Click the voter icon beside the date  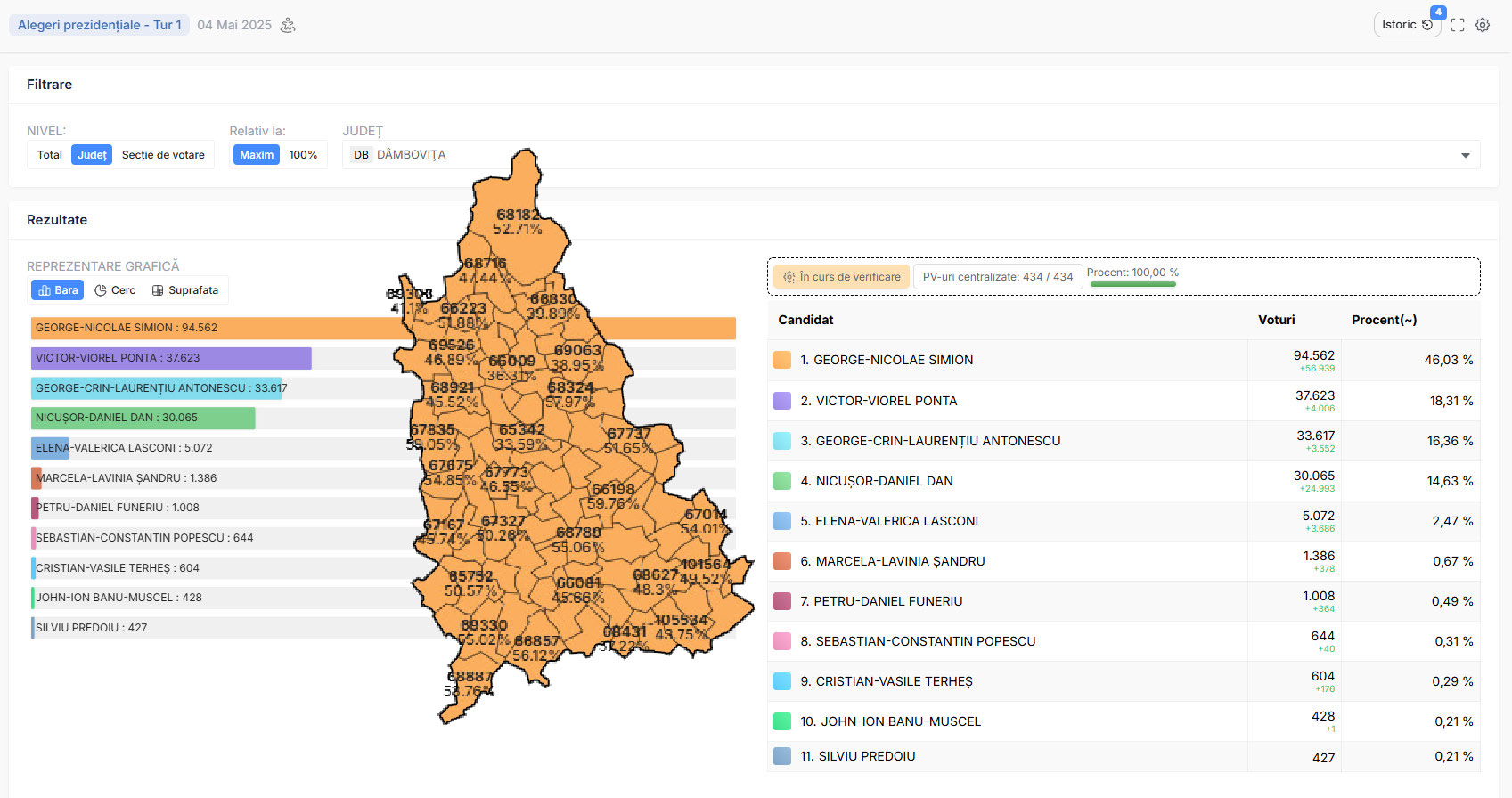(288, 25)
